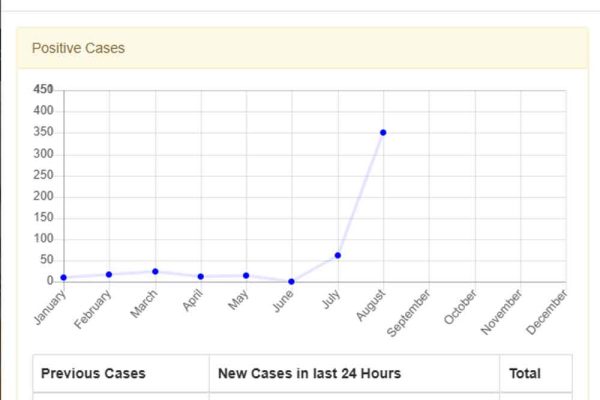
Task: Click the March data point
Action: point(155,271)
